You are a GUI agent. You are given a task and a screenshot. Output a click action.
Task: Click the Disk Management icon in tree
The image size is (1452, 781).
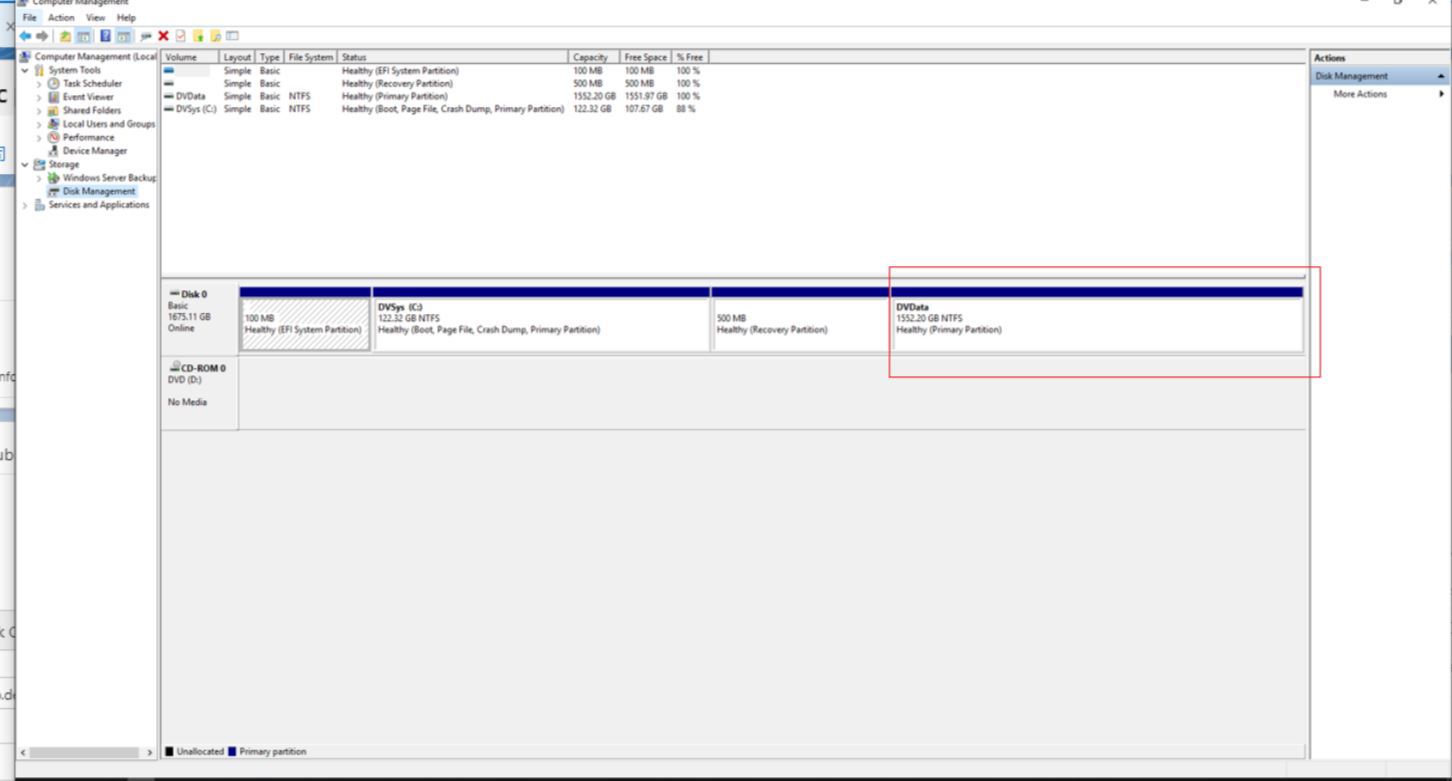tap(54, 191)
